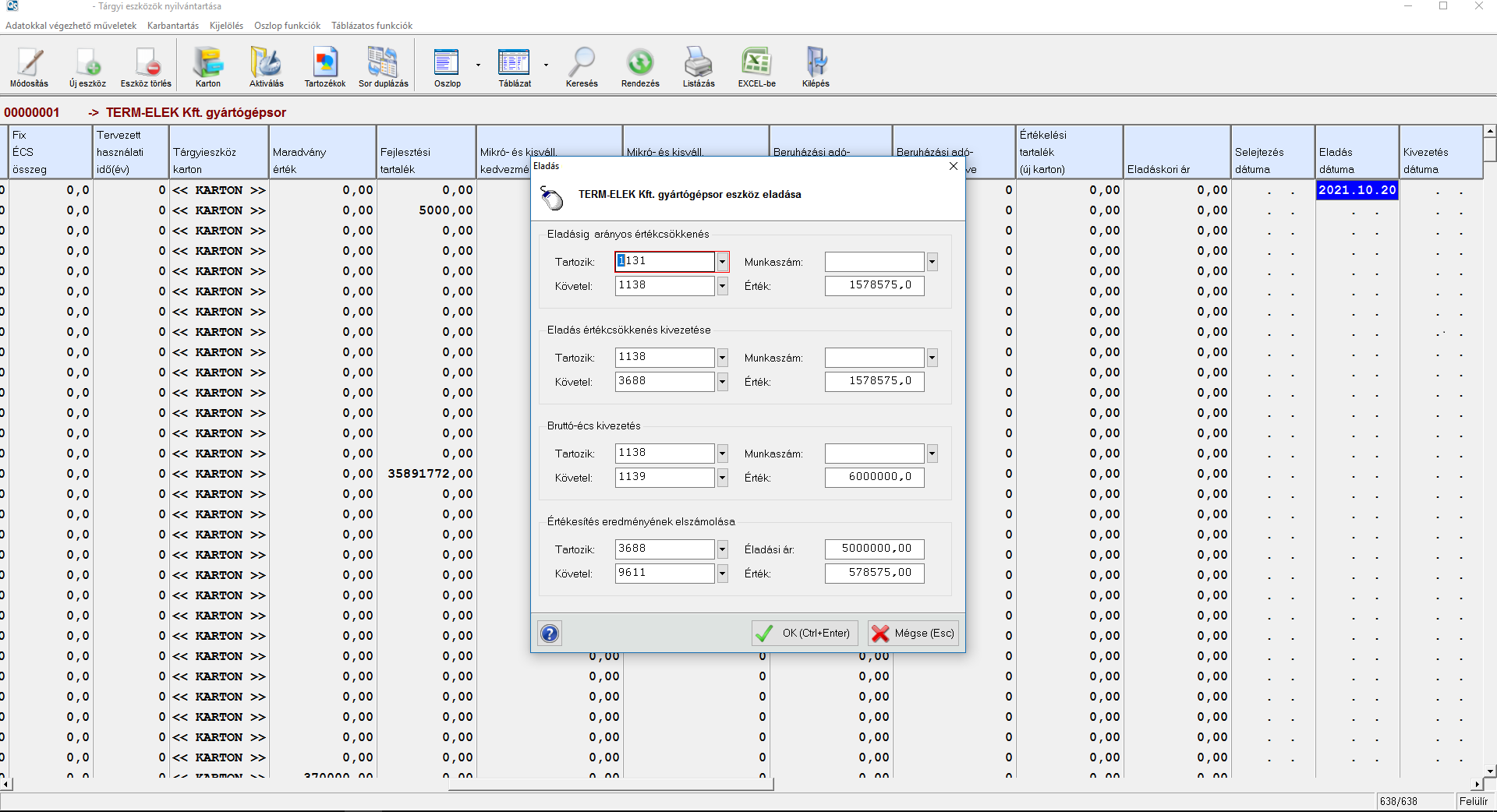The height and width of the screenshot is (812, 1497).
Task: Open the Követel 9611 dropdown arrow
Action: click(723, 574)
